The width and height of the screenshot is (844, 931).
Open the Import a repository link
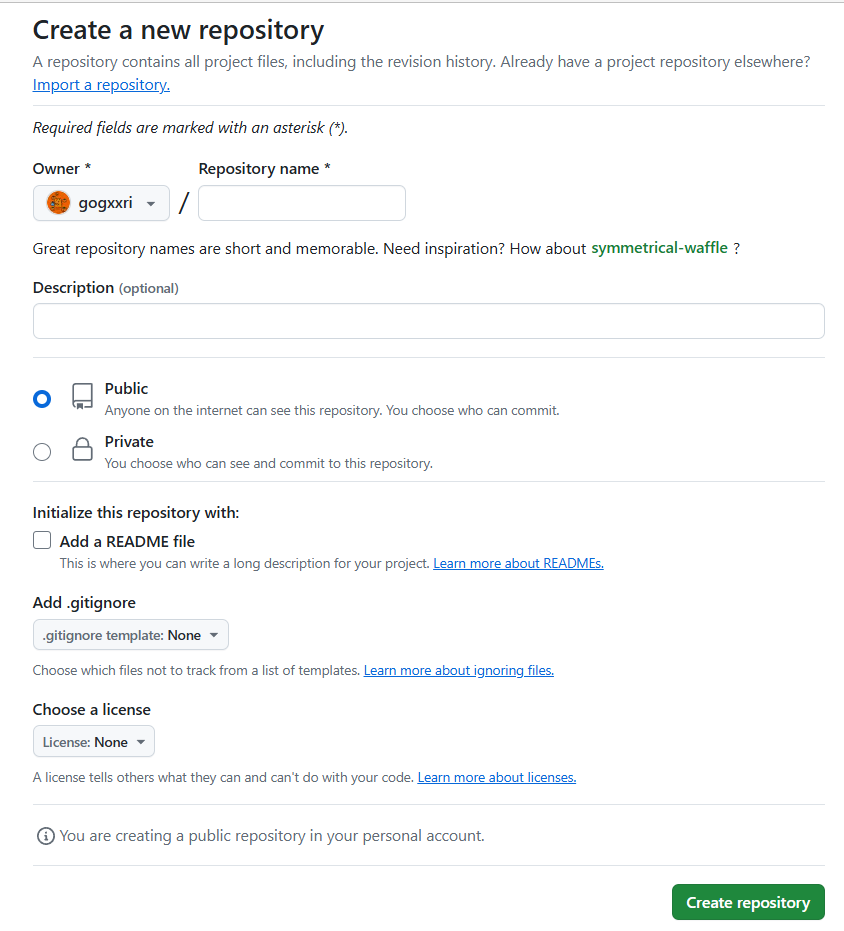[x=101, y=85]
